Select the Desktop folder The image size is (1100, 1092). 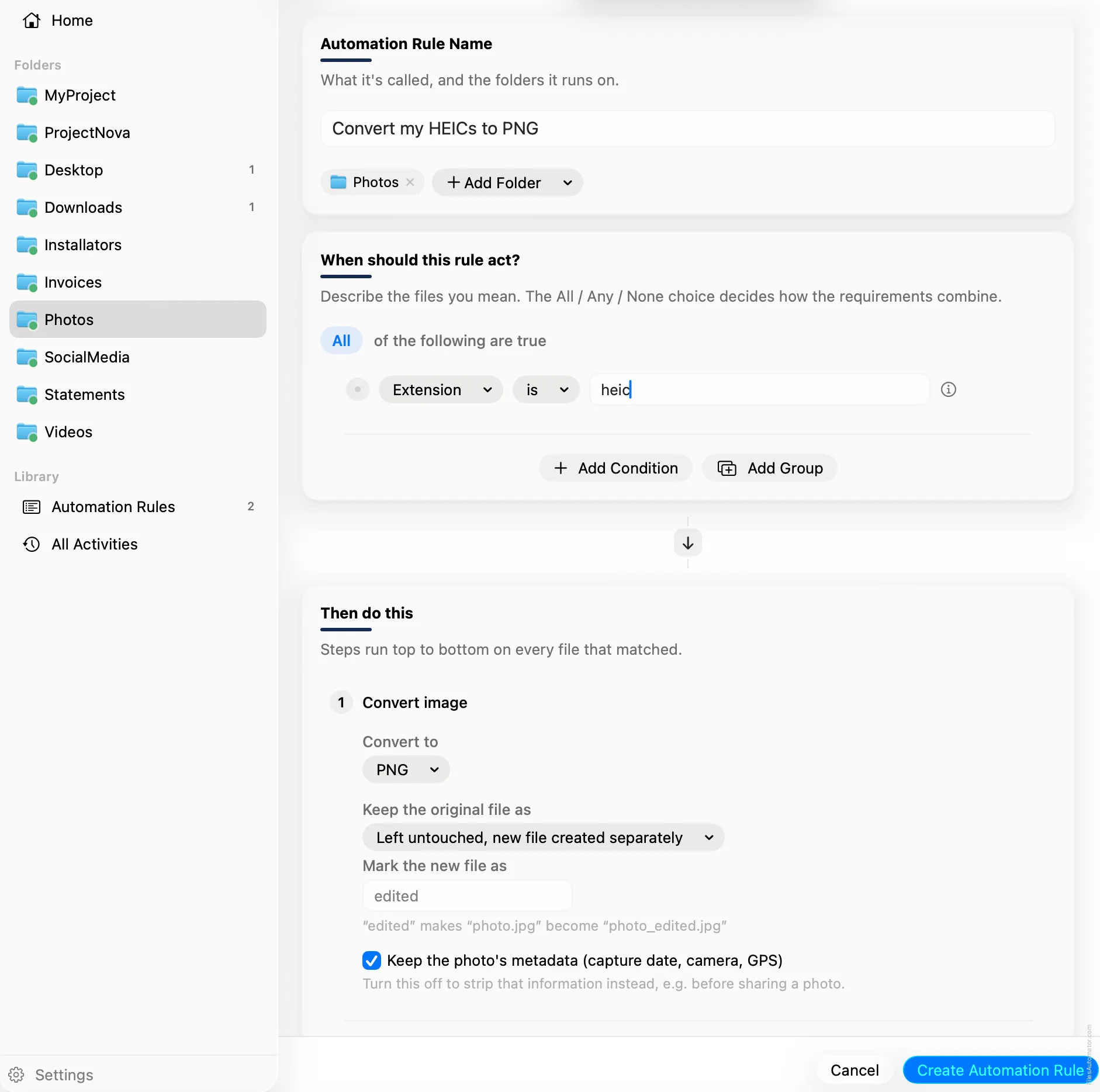[x=138, y=170]
